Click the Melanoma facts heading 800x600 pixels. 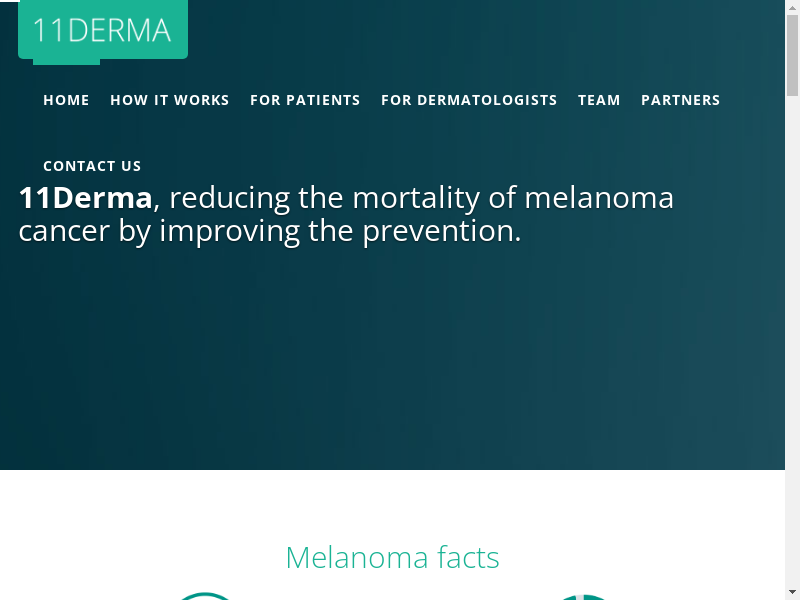(x=392, y=557)
